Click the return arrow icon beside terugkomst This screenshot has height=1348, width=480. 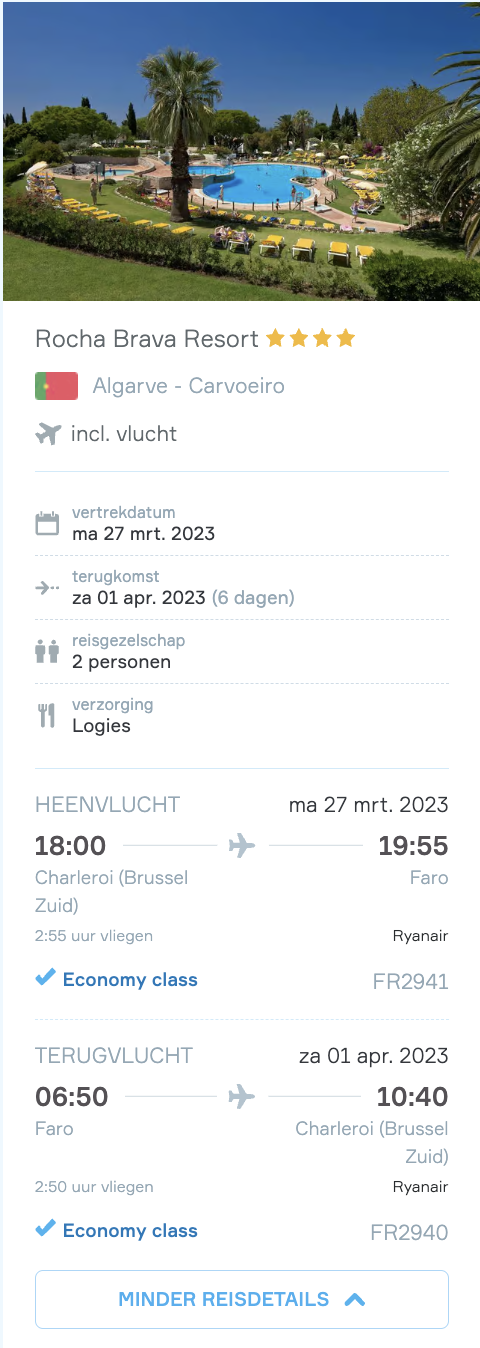click(47, 588)
